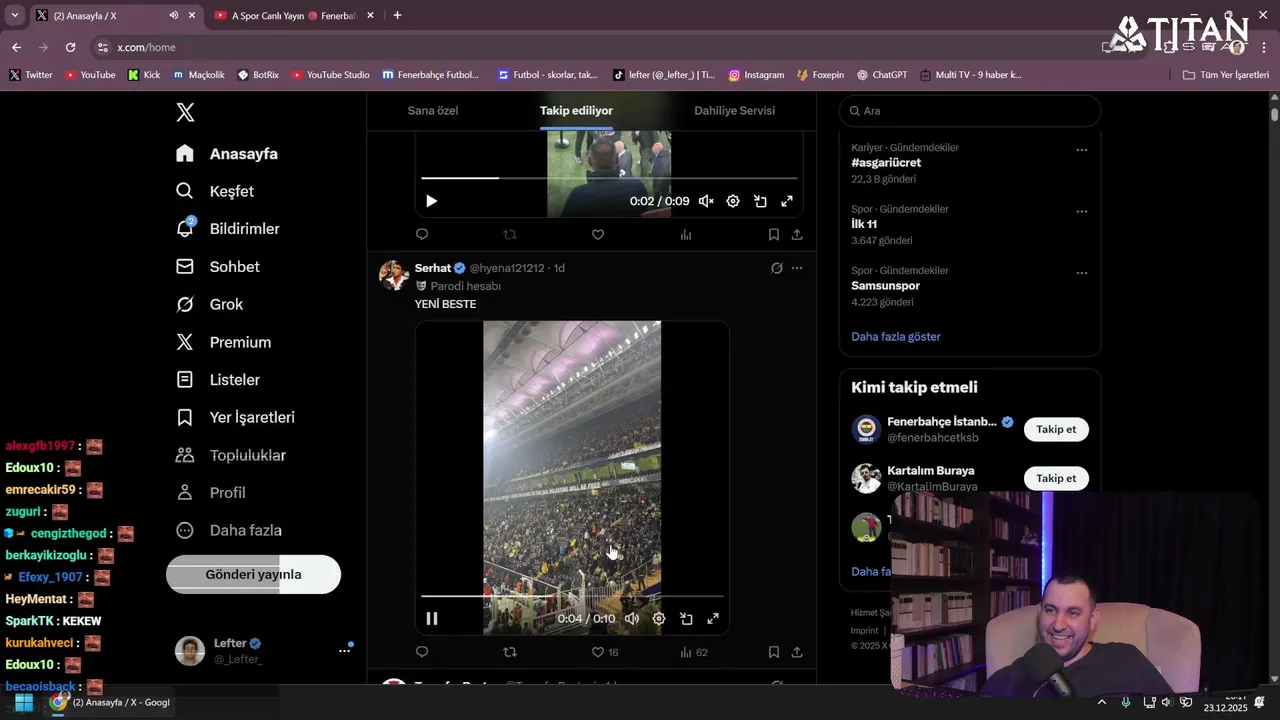Reply to the upper video post

(x=422, y=234)
